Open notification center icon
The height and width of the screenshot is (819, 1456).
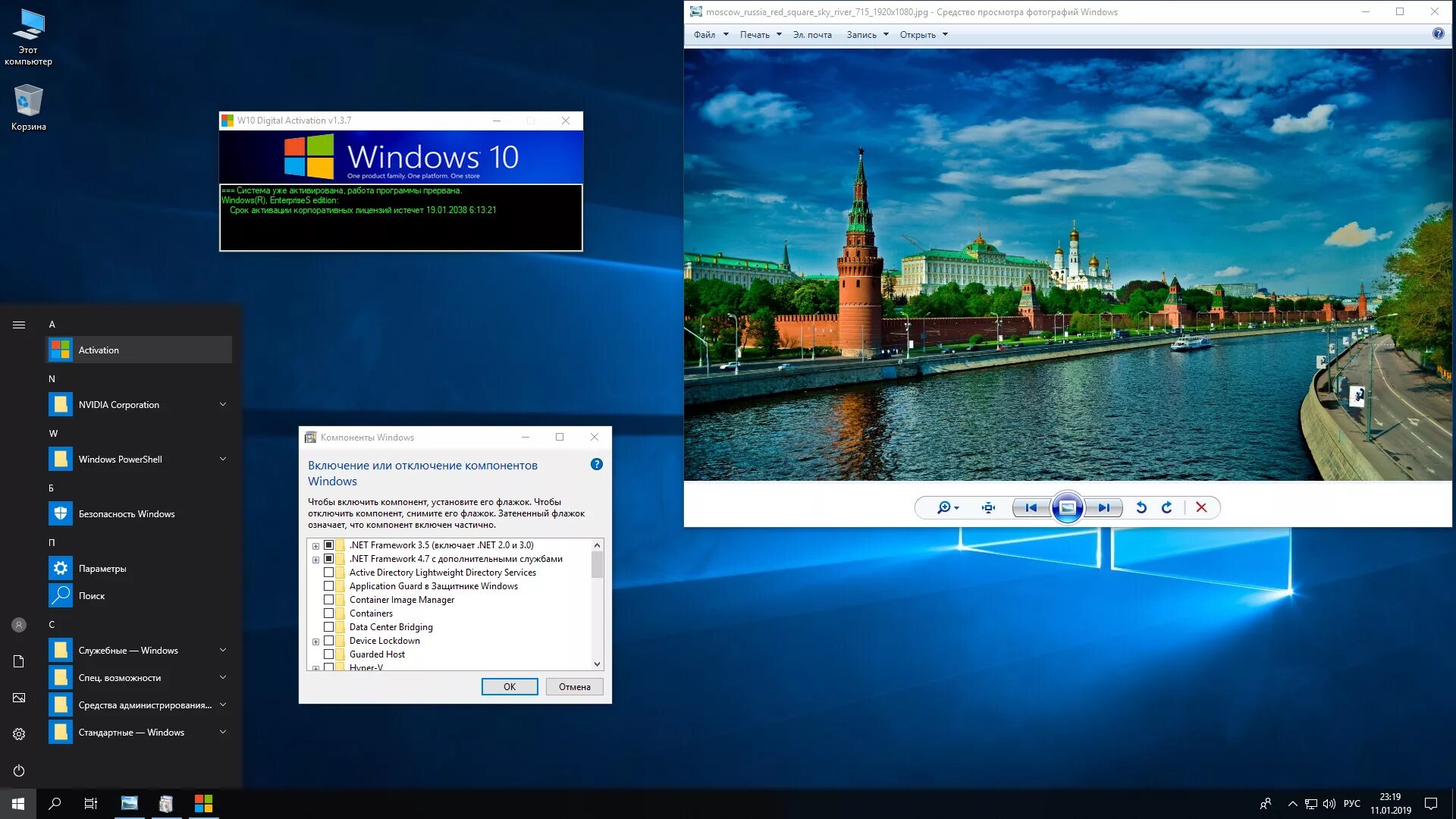pos(1431,804)
